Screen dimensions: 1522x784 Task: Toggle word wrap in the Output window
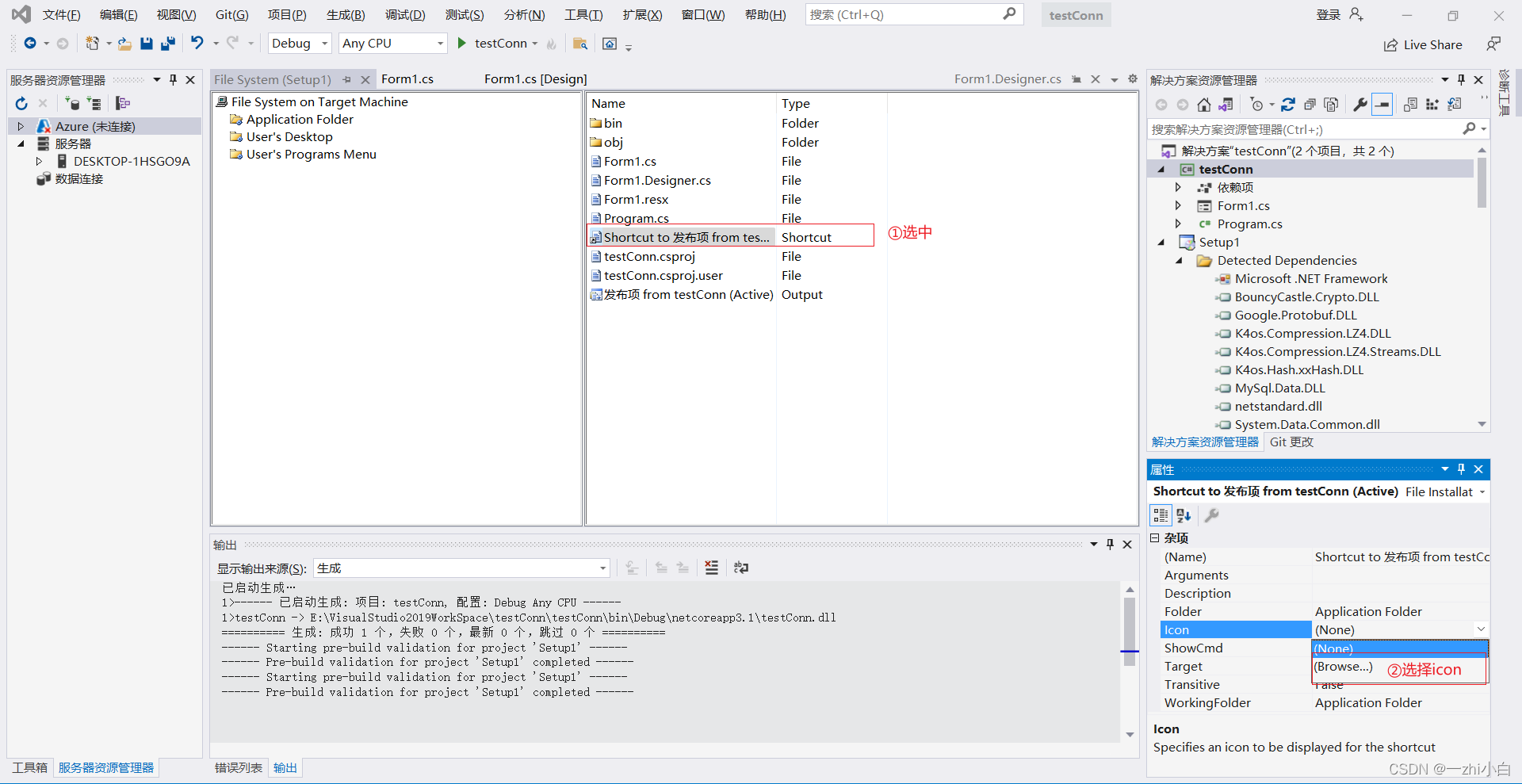click(741, 568)
